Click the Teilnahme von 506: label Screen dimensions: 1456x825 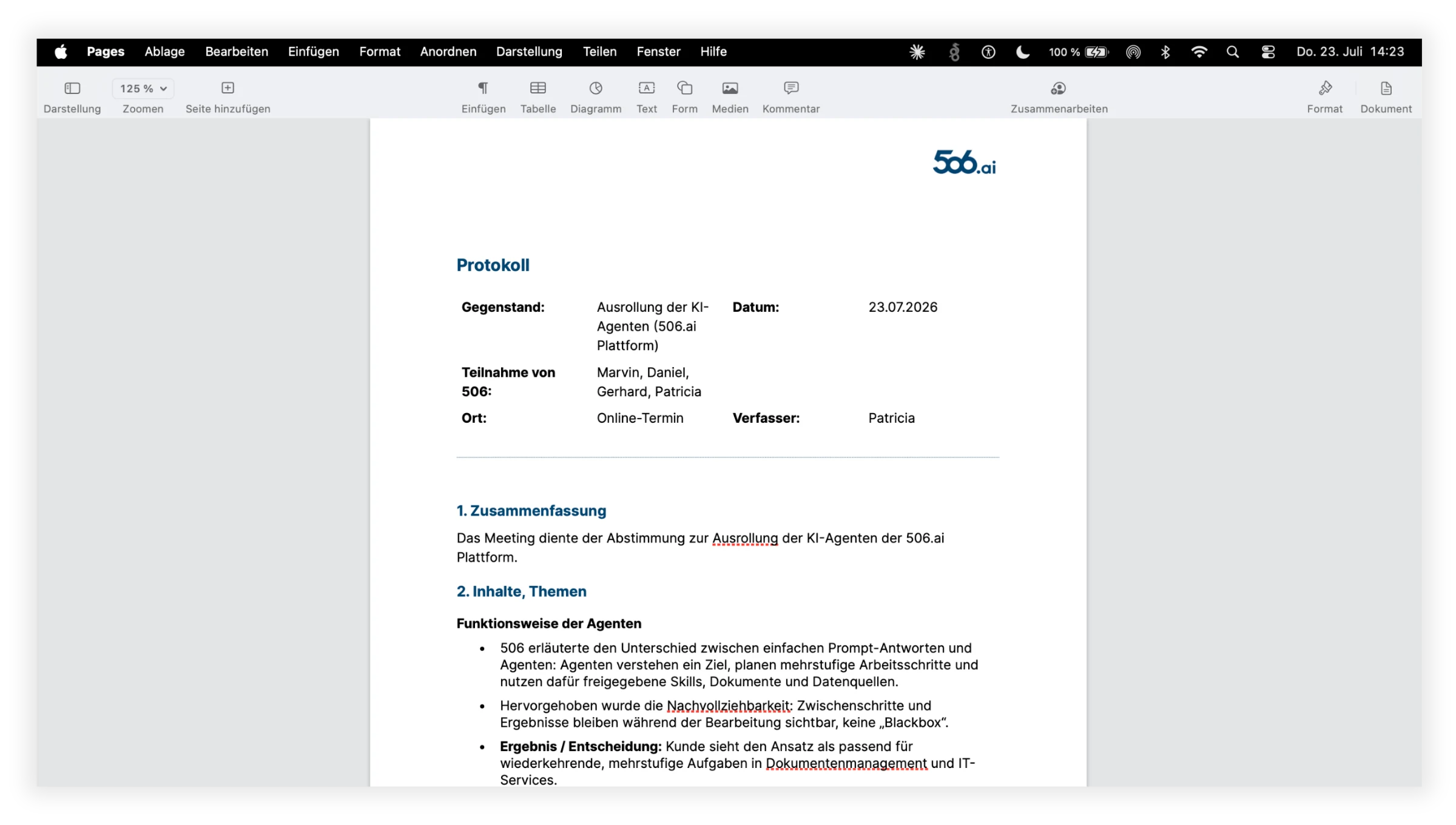508,382
